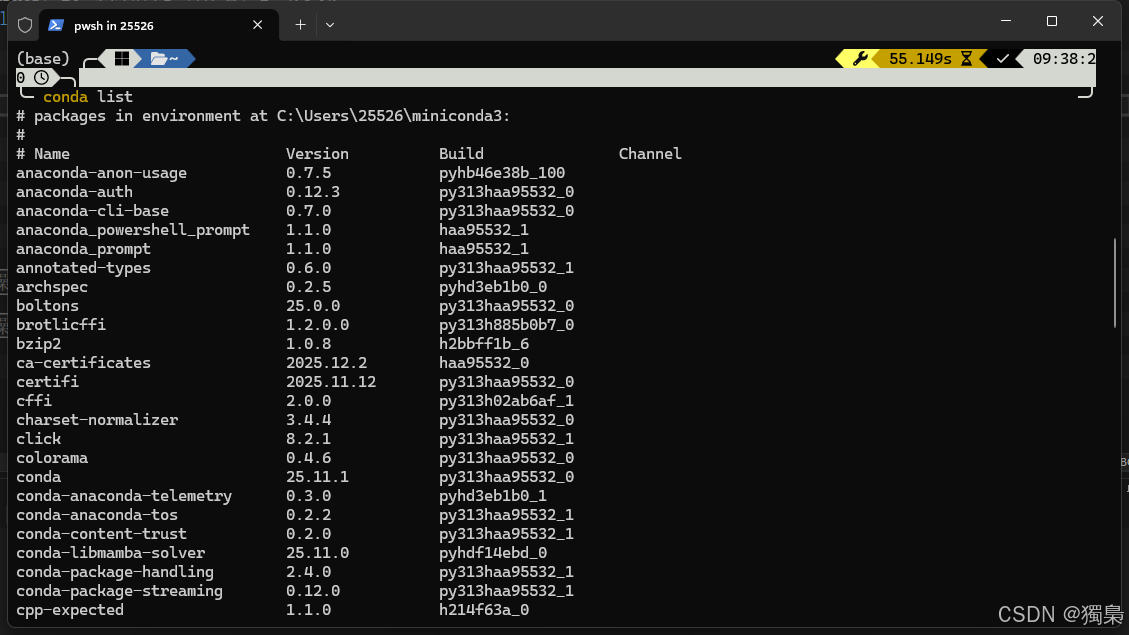
Task: Click the charset-normalizer package name
Action: tap(97, 420)
